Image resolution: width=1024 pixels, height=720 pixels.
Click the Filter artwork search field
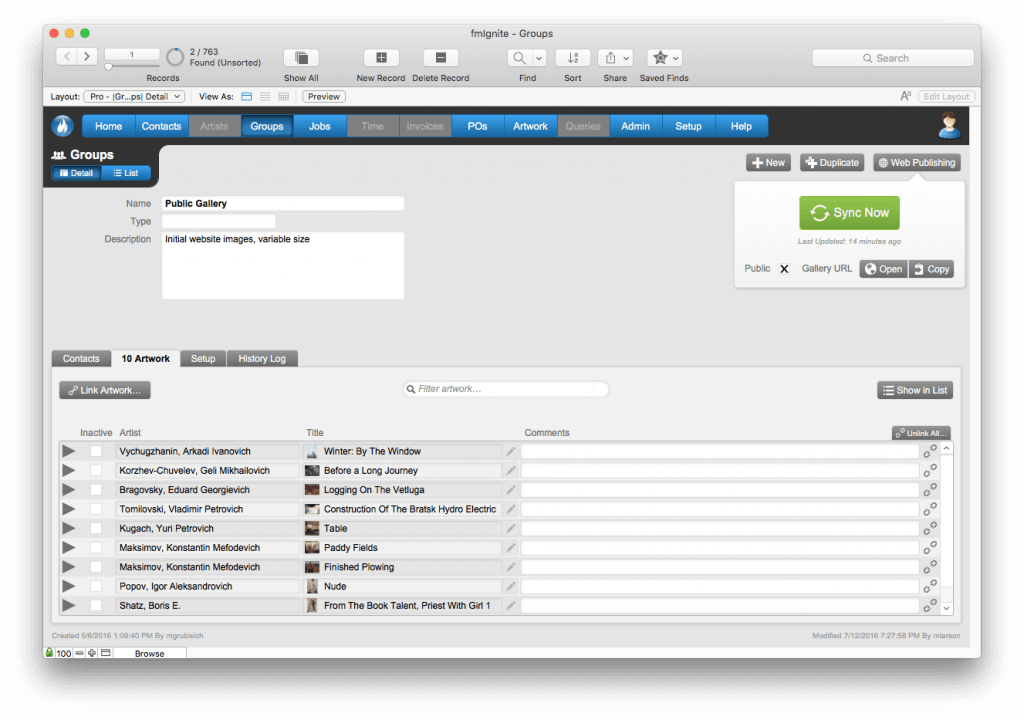(505, 389)
